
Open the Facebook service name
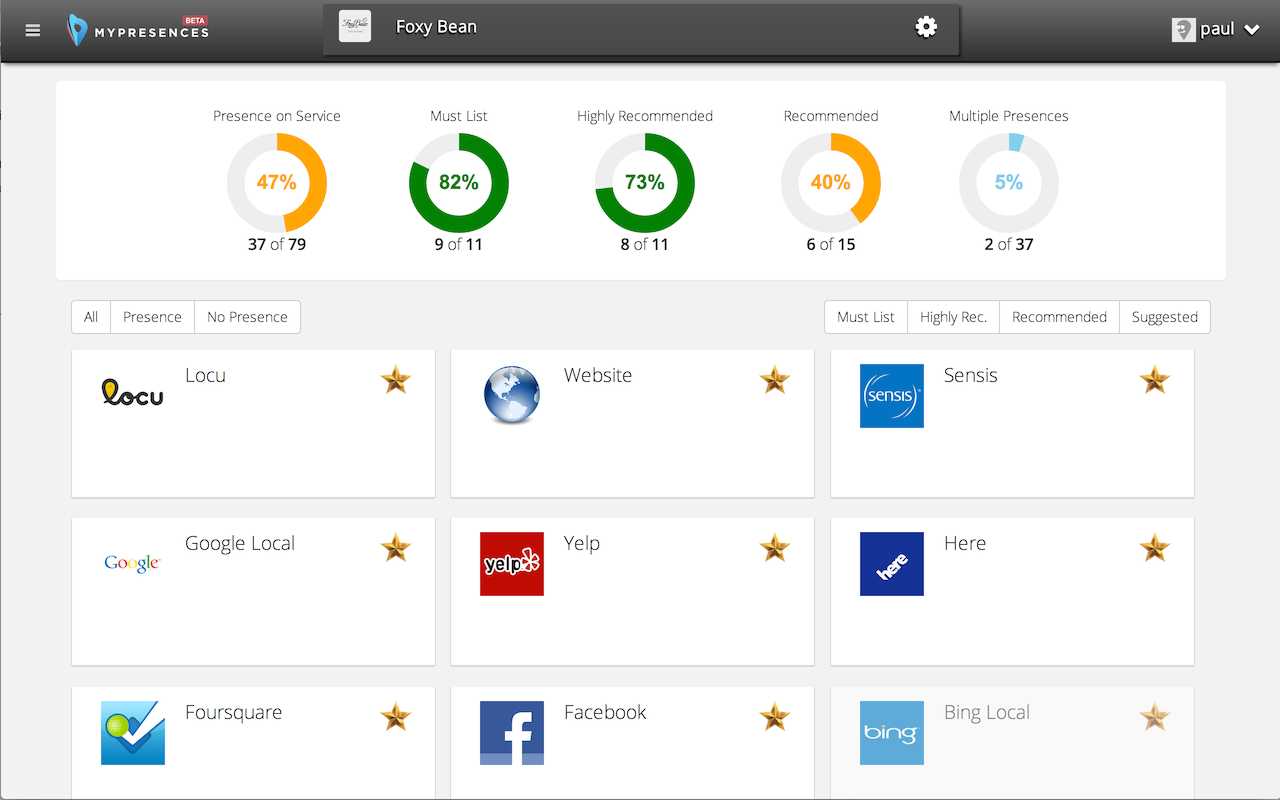(x=605, y=713)
